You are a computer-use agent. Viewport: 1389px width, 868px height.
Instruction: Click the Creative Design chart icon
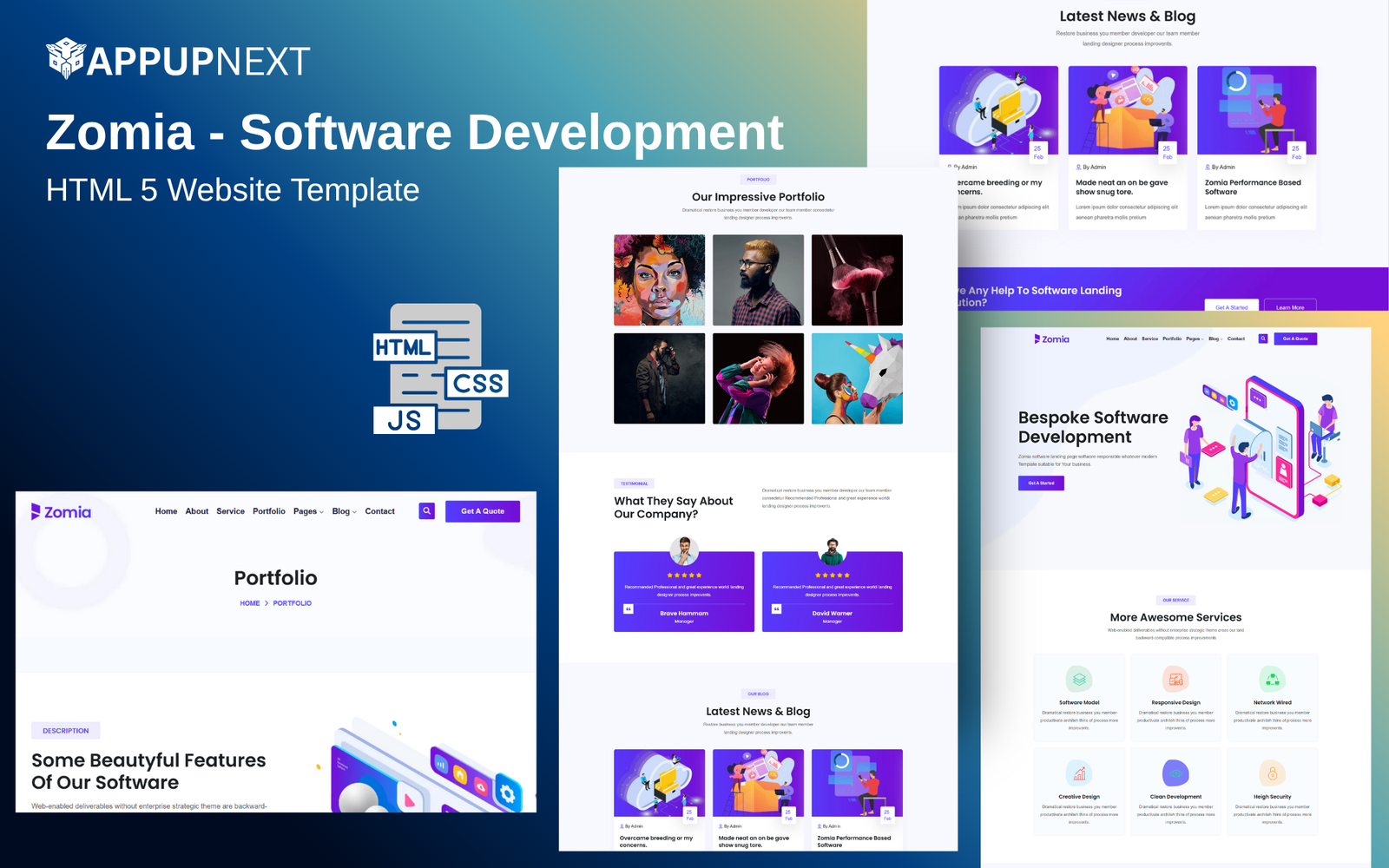[x=1079, y=773]
